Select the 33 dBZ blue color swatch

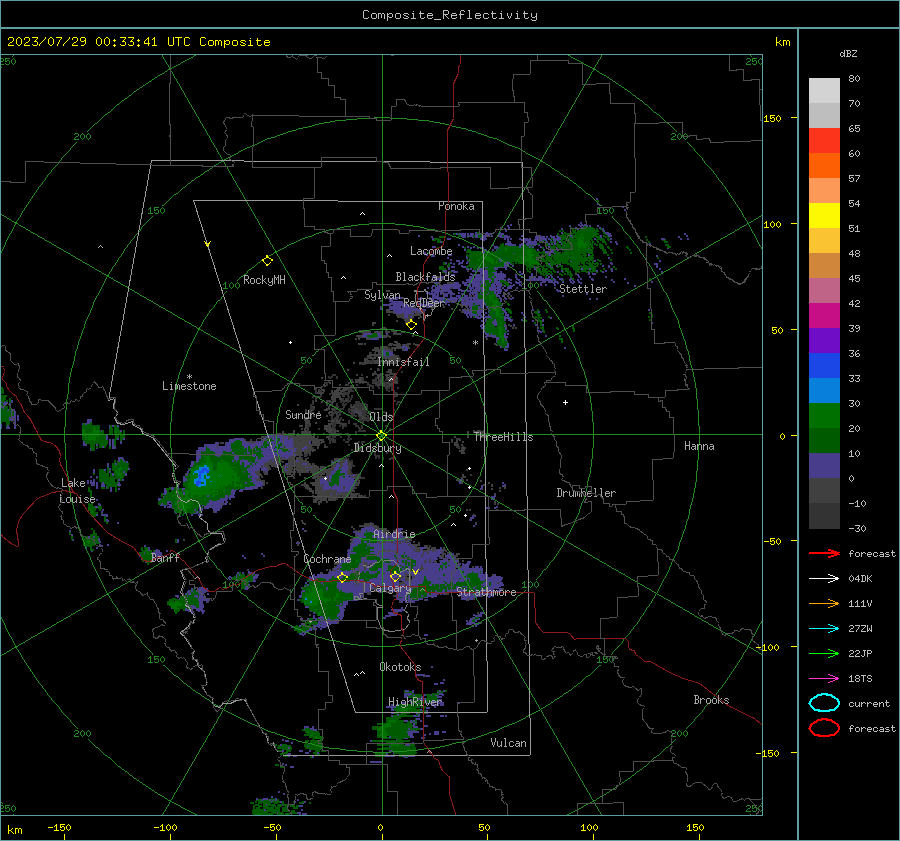(x=824, y=365)
